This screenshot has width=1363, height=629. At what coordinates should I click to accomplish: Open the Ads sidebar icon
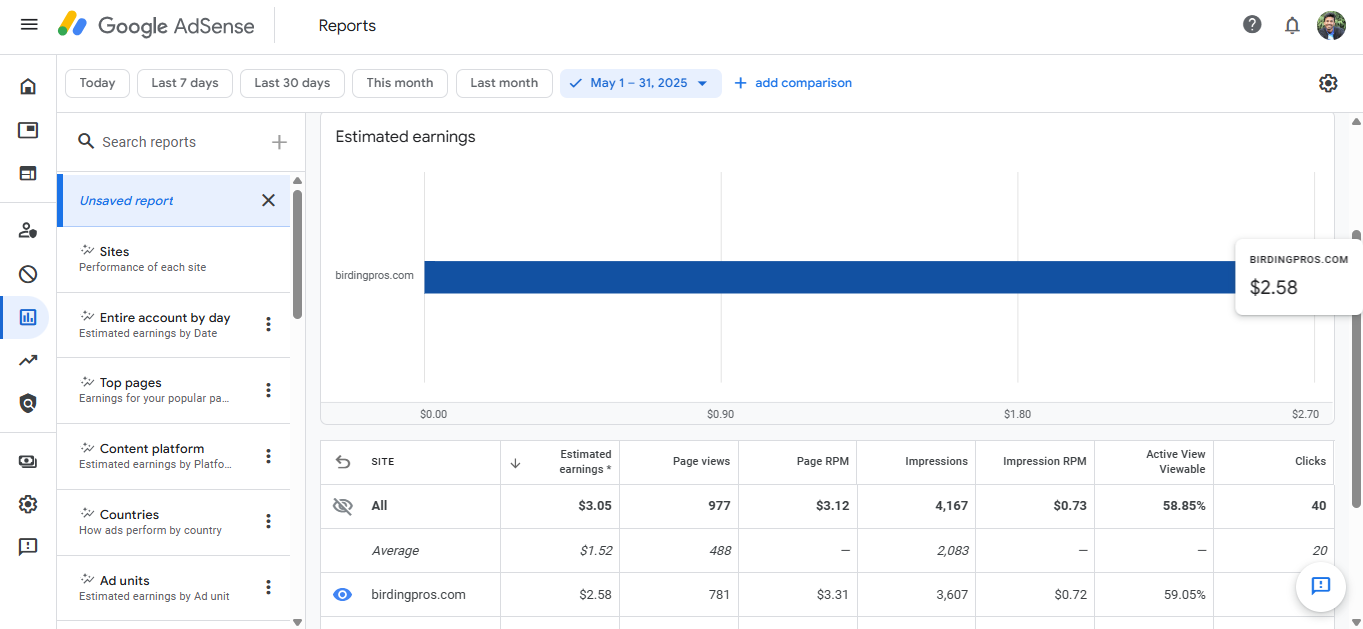[x=28, y=130]
